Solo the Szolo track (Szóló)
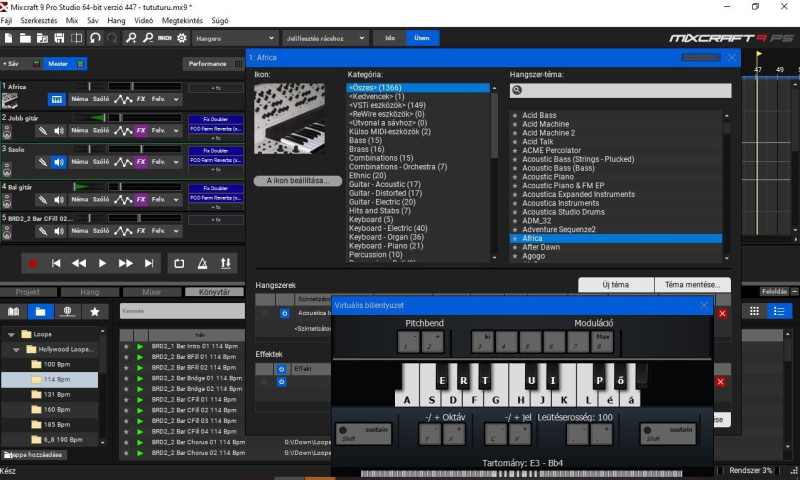 coord(100,160)
